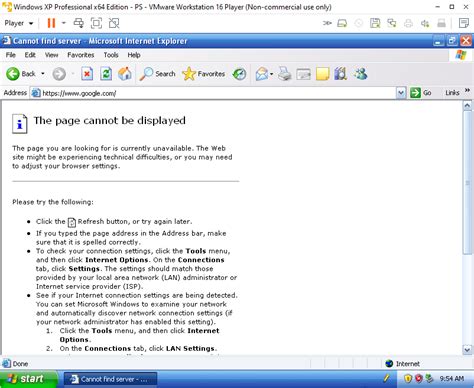Viewport: 474px width, 388px height.
Task: Open the Help menu
Action: click(134, 55)
